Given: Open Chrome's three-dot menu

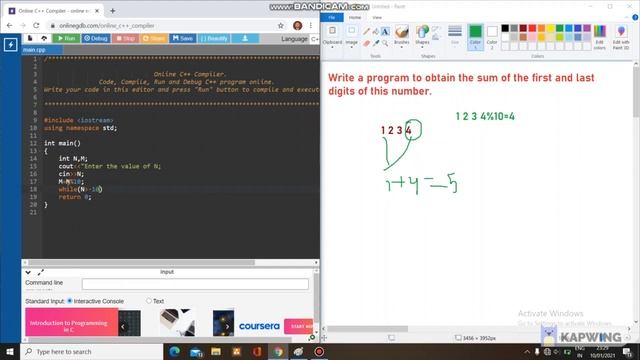Looking at the screenshot, I should click(x=311, y=26).
